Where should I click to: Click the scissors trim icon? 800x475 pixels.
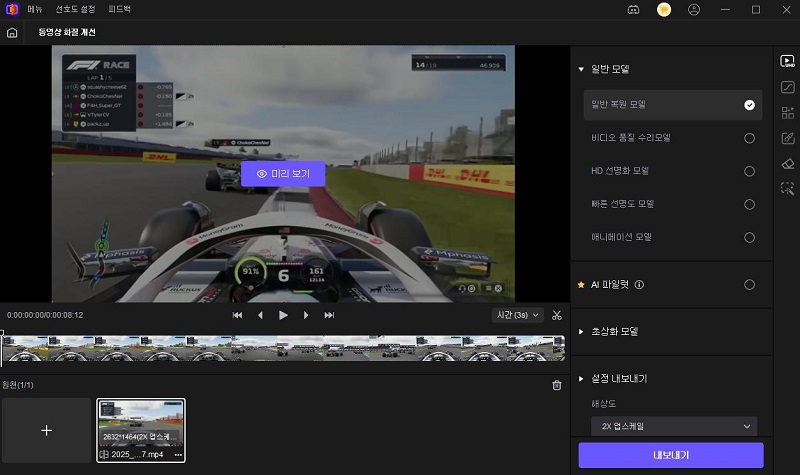click(x=557, y=315)
